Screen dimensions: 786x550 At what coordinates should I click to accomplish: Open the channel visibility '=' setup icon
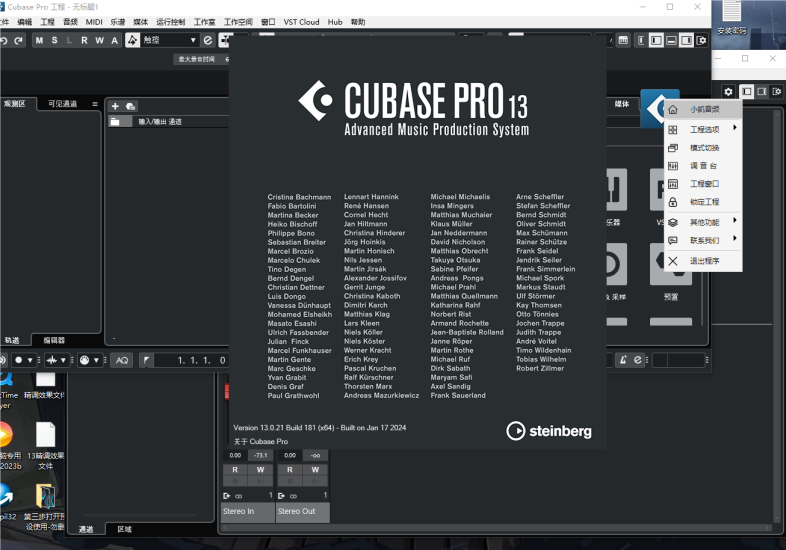(95, 104)
